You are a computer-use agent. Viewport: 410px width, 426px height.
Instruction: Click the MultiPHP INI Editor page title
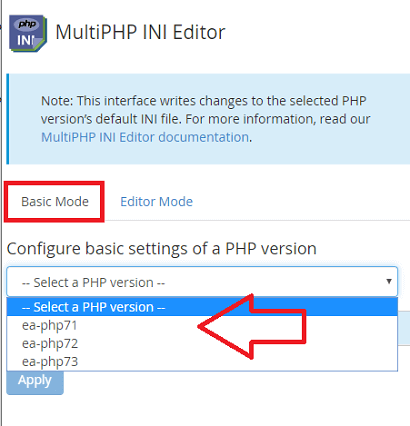[140, 32]
